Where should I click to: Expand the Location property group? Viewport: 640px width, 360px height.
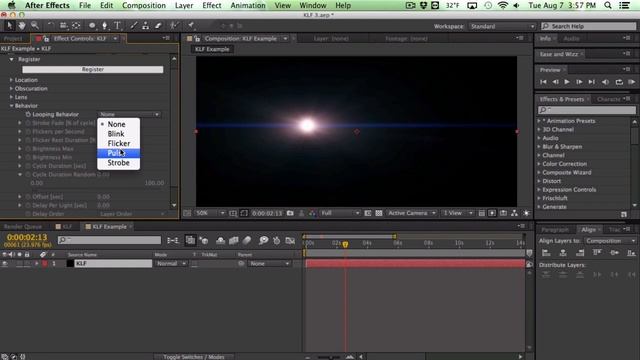[x=11, y=80]
